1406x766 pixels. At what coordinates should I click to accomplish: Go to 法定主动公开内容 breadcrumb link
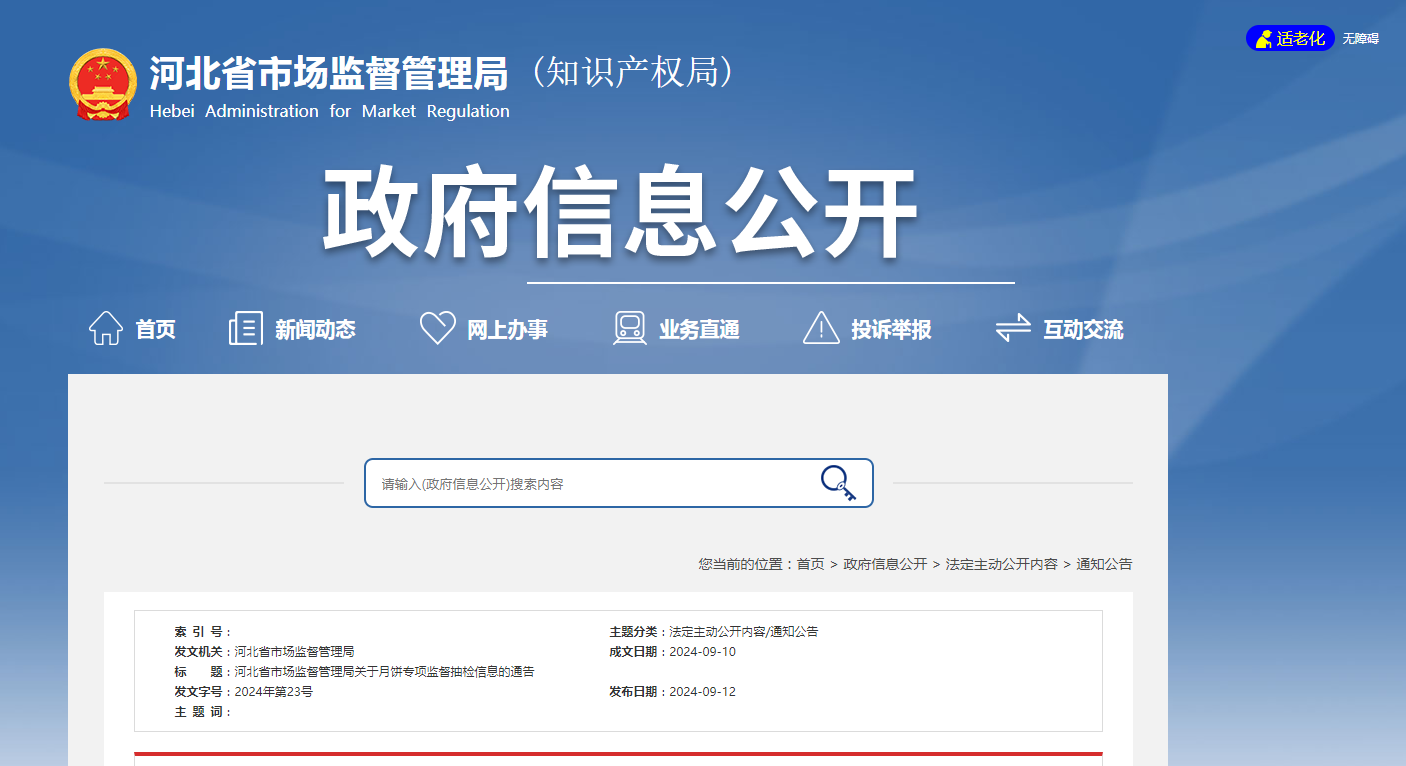click(1002, 564)
